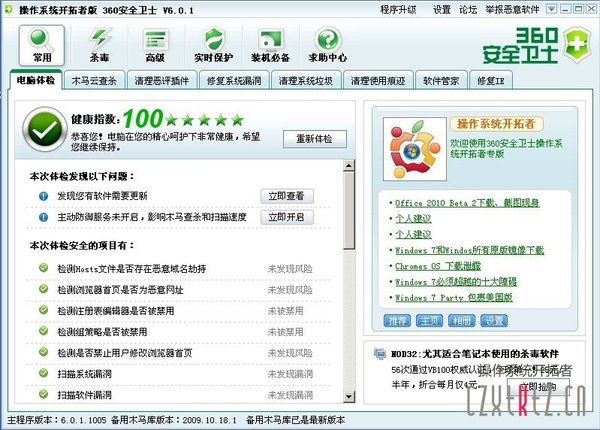Click the 重新体检 button
The height and width of the screenshot is (430, 600).
tap(315, 139)
